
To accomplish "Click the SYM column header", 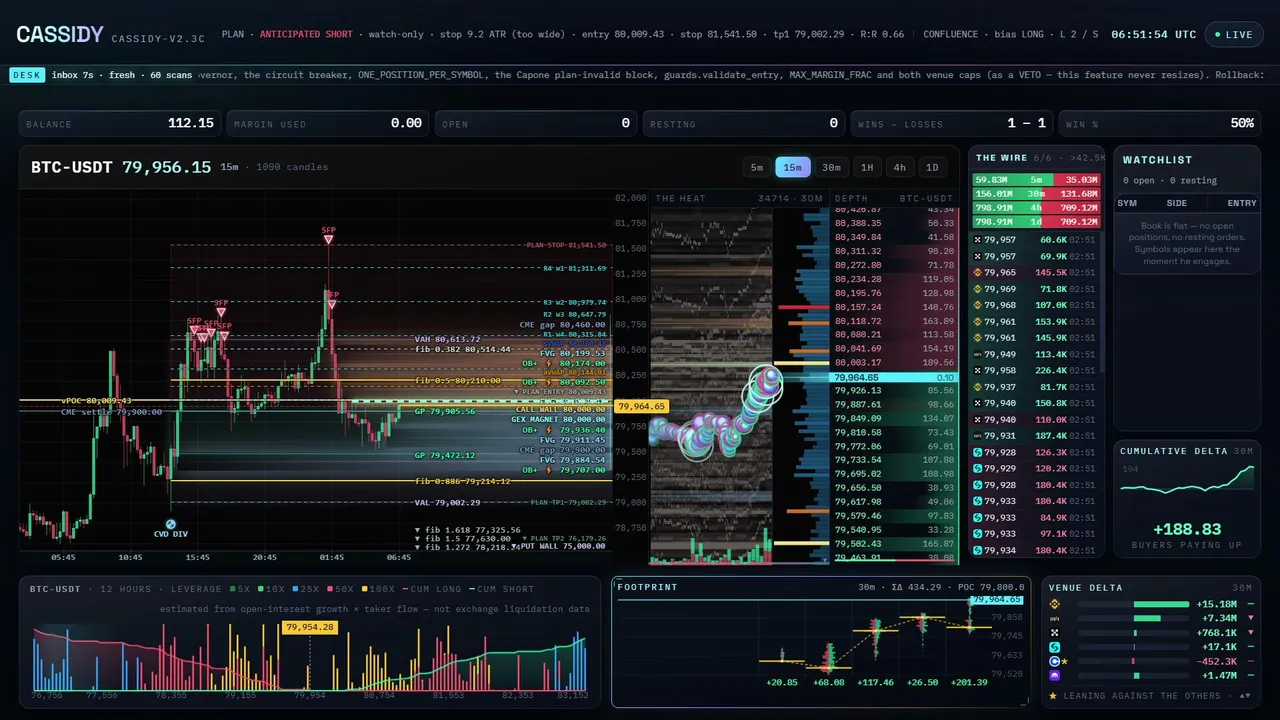I will tap(1127, 203).
